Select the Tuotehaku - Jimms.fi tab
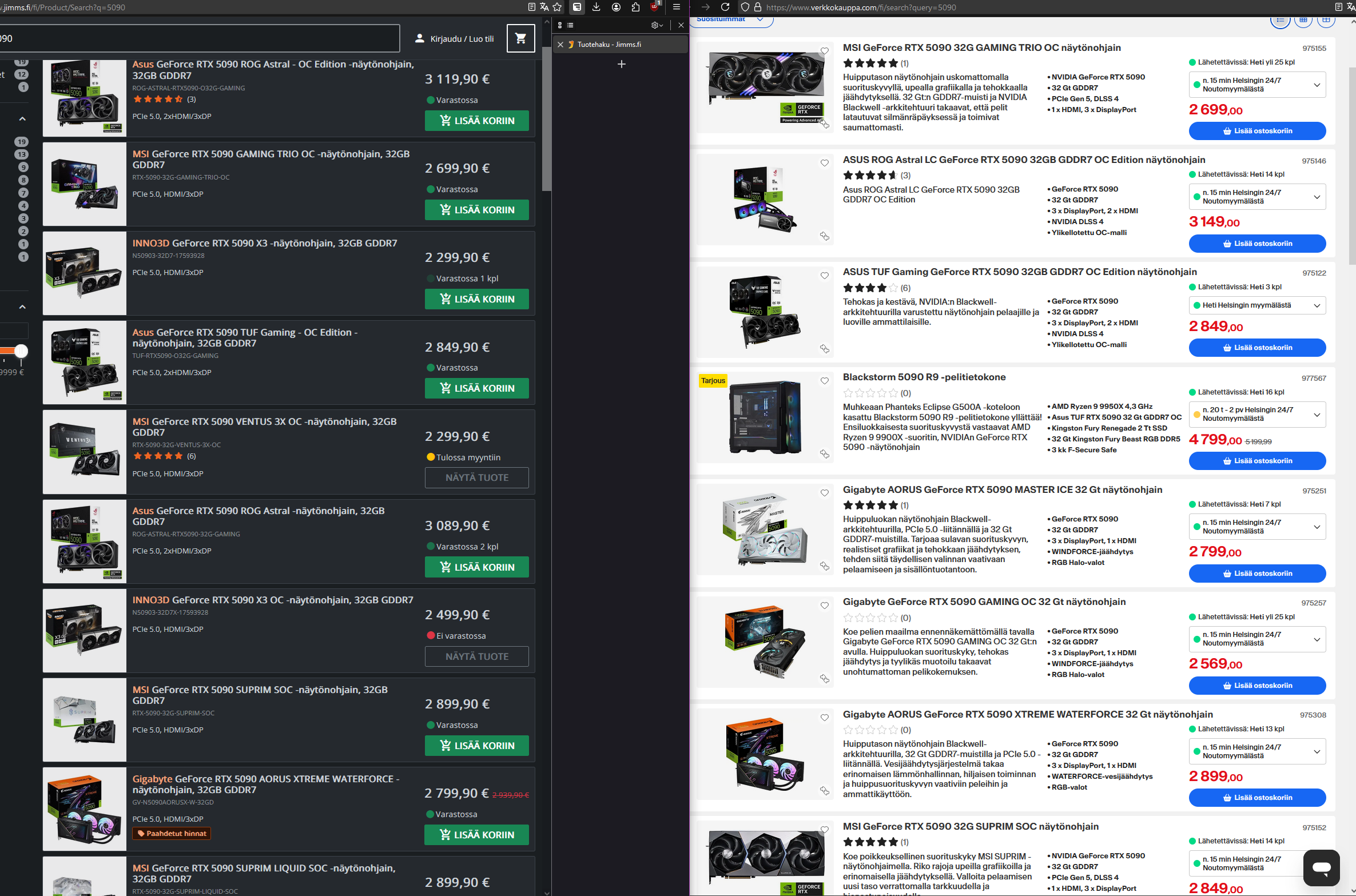 609,45
